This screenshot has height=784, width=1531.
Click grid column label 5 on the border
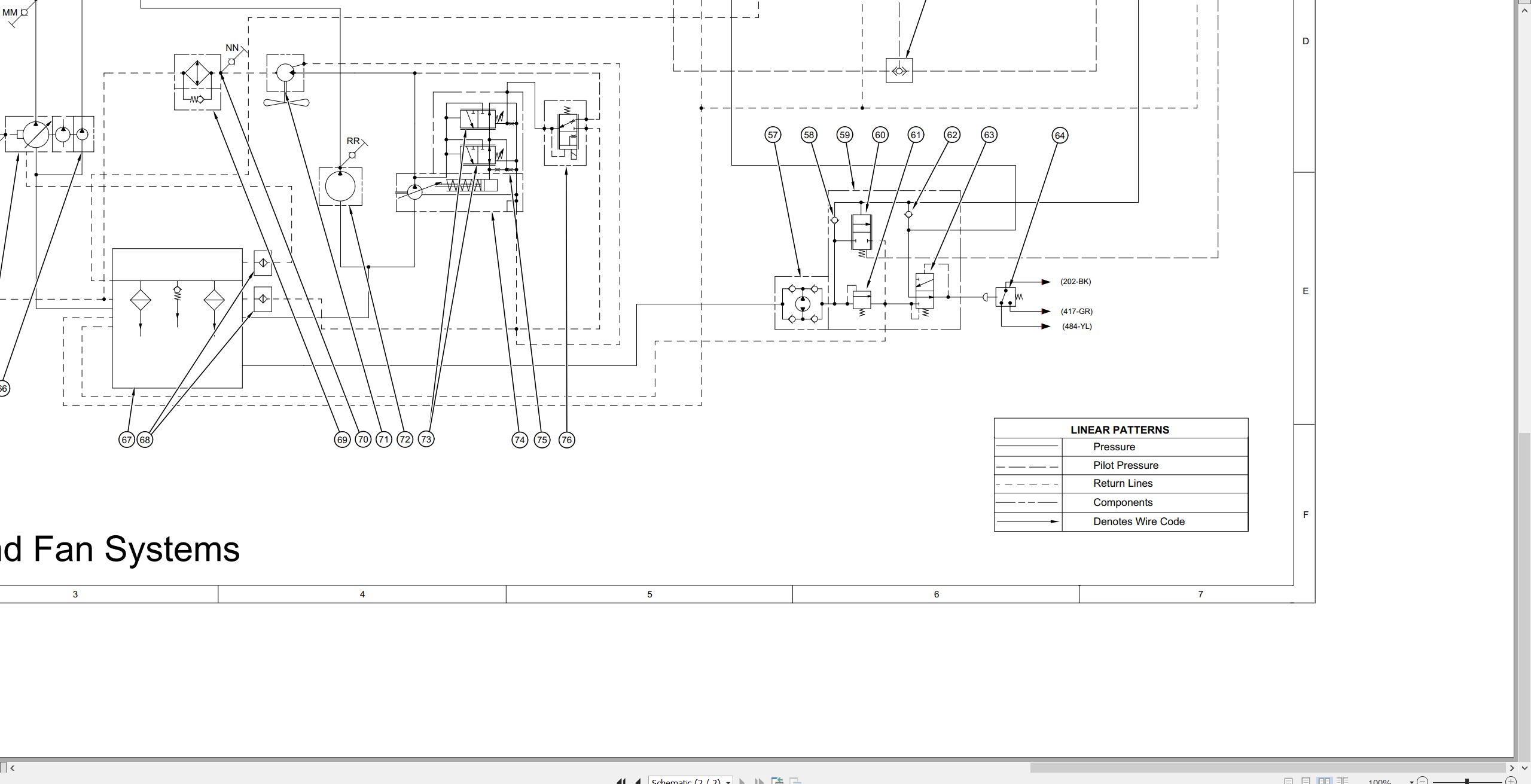pos(649,594)
